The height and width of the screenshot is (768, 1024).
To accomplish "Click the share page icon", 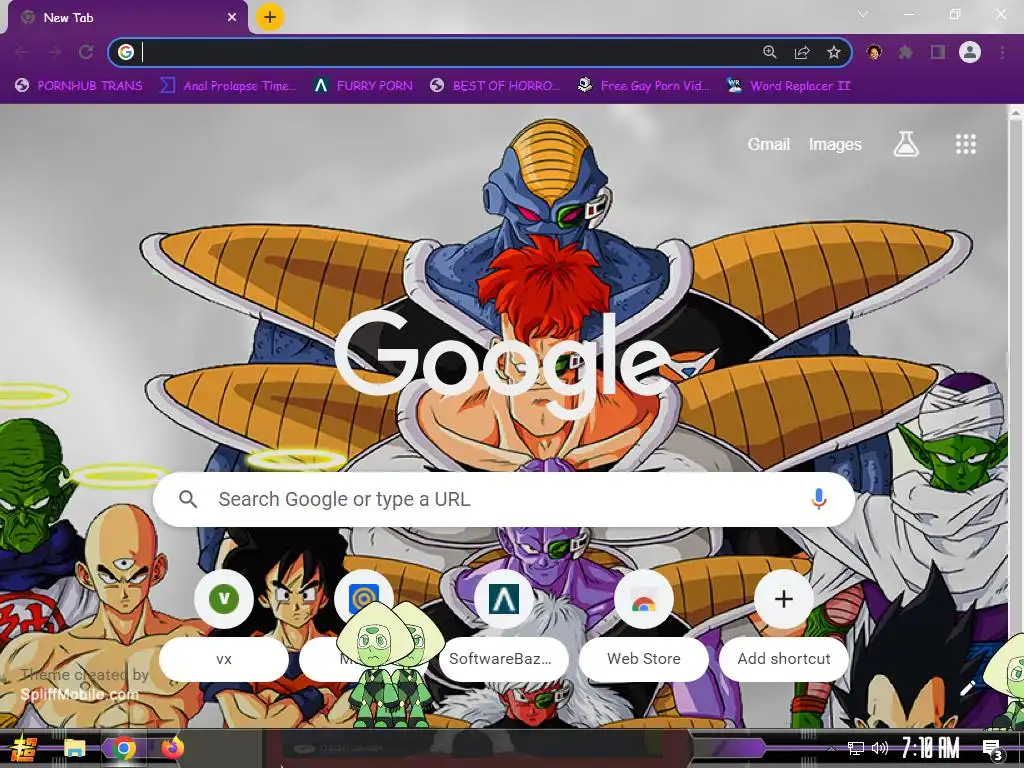I will (802, 52).
